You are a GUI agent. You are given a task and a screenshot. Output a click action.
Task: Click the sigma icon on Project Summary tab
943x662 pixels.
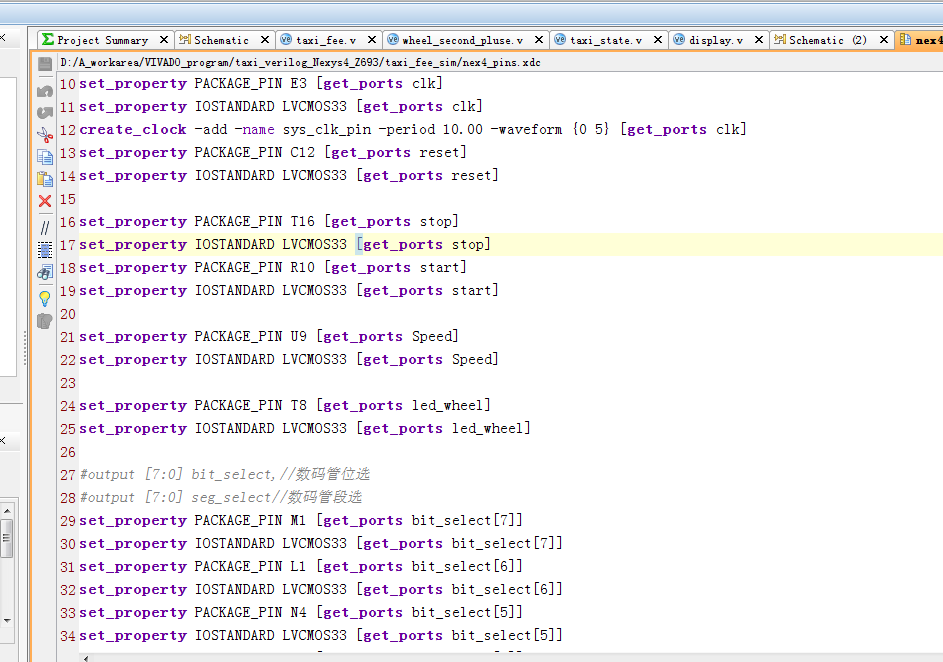point(48,40)
